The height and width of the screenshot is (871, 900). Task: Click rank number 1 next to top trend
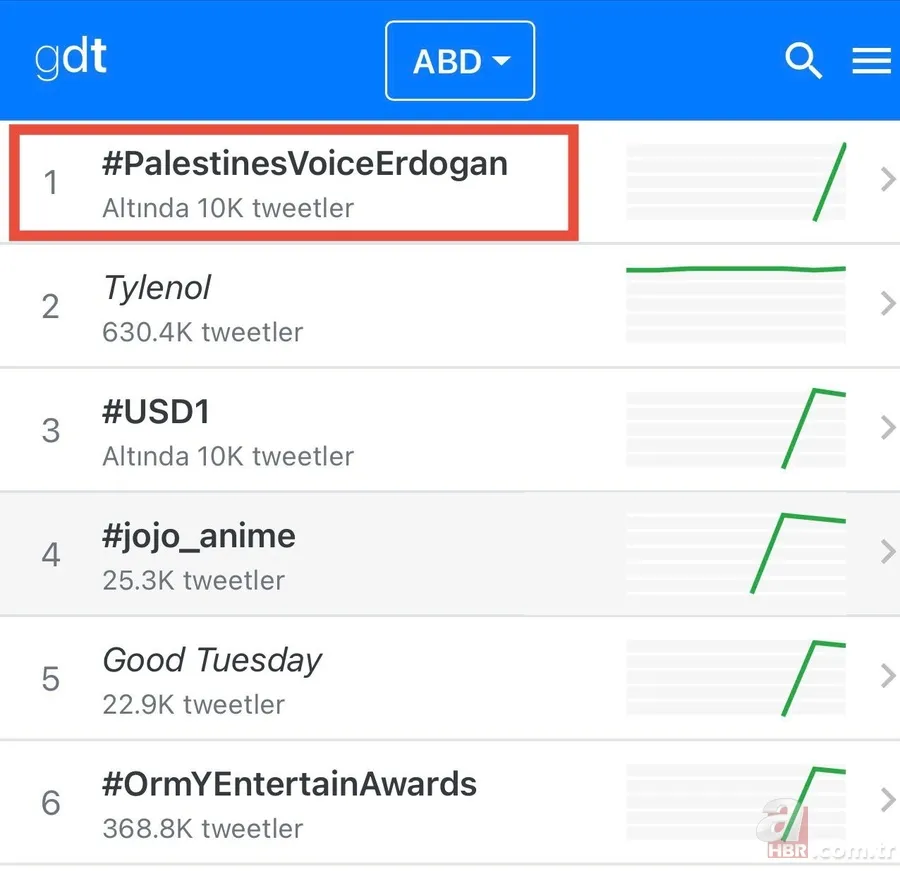point(51,183)
